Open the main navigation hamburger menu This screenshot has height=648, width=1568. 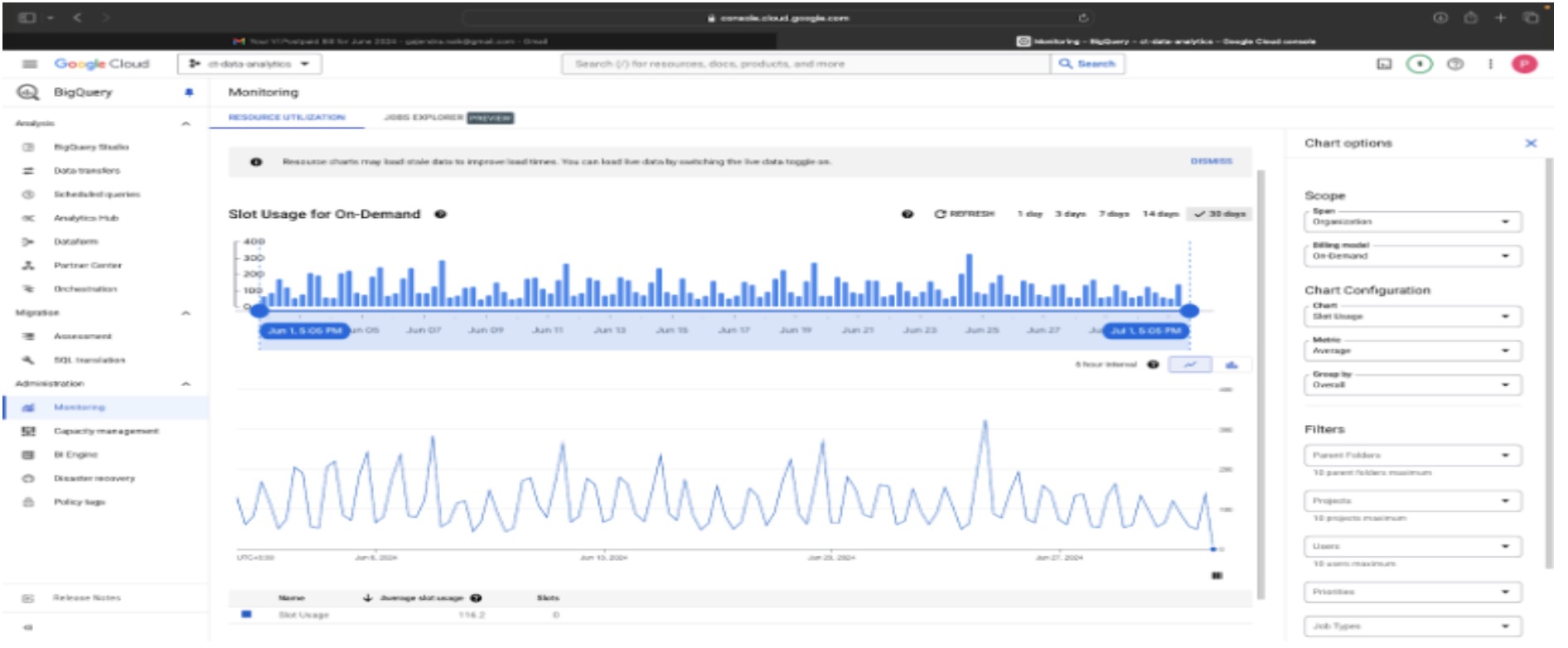click(30, 64)
